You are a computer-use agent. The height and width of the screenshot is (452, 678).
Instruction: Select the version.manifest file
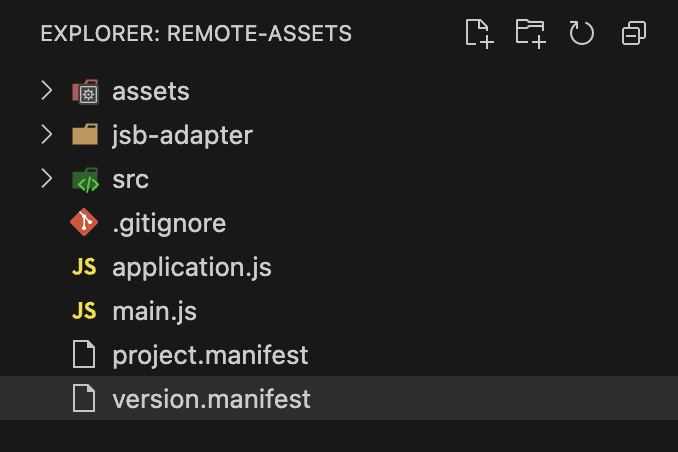tap(211, 399)
